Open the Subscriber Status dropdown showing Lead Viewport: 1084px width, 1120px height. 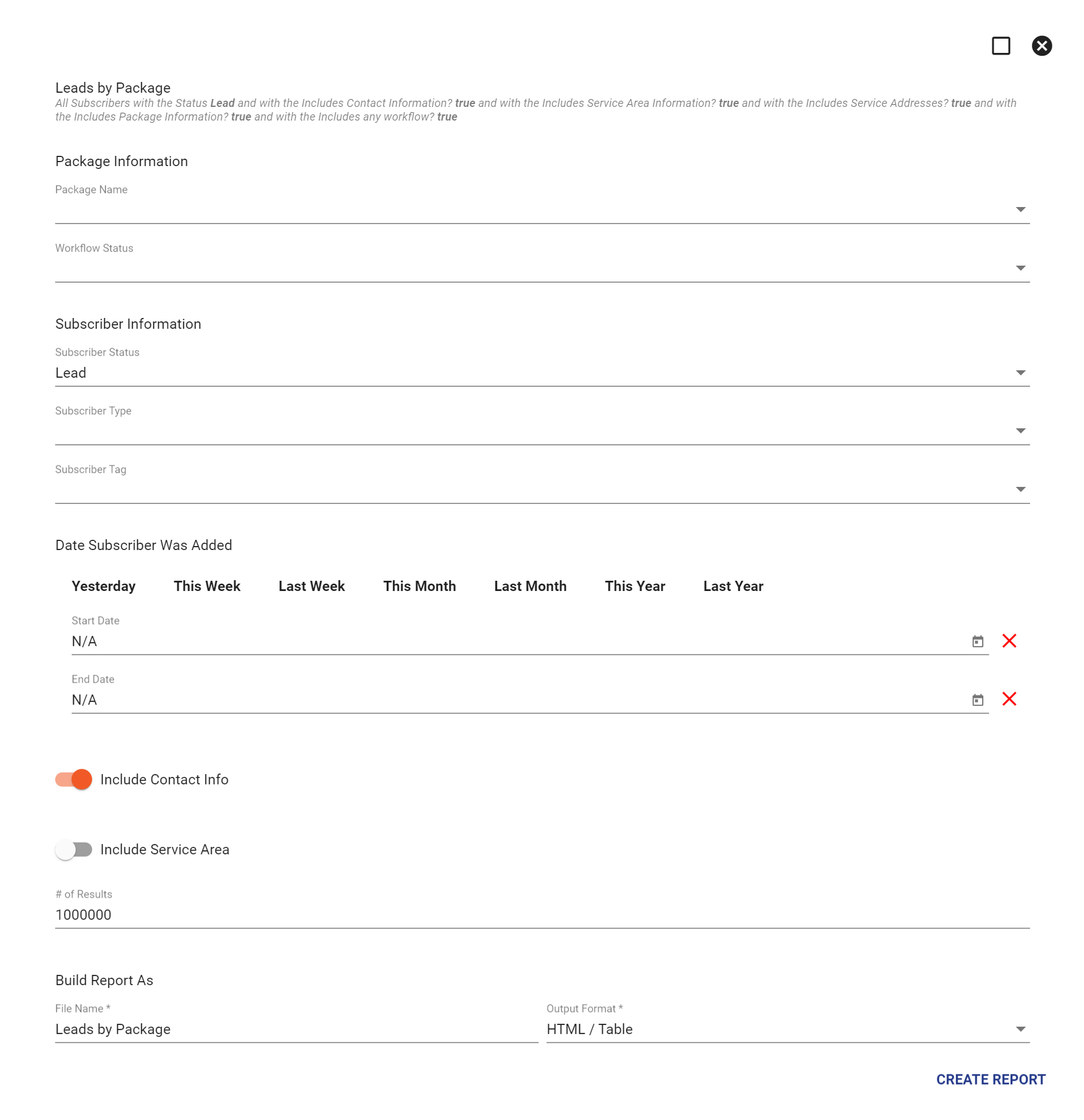(541, 373)
